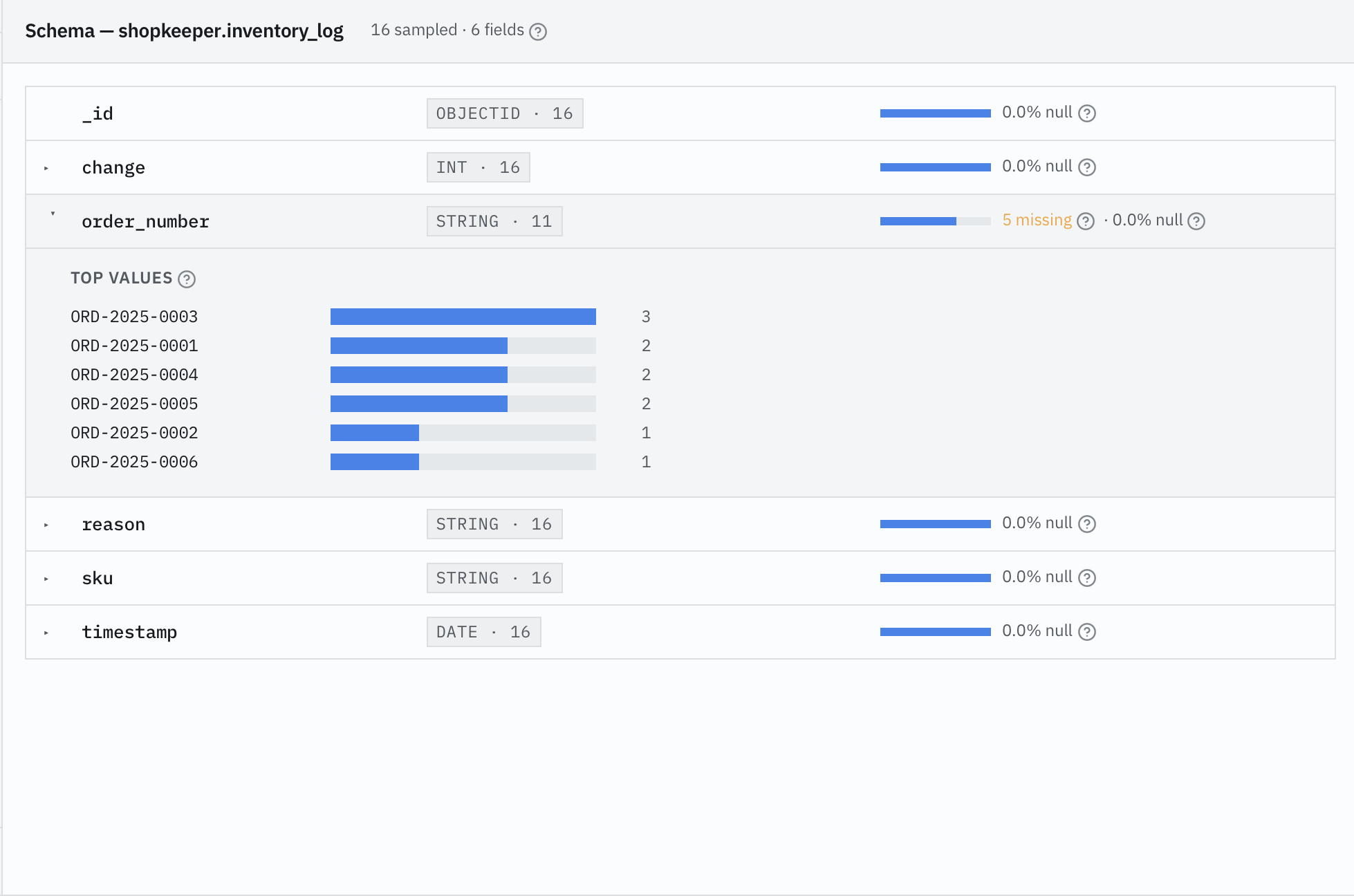
Task: Click the 'OBJECTID · 16' type badge
Action: pyautogui.click(x=505, y=113)
